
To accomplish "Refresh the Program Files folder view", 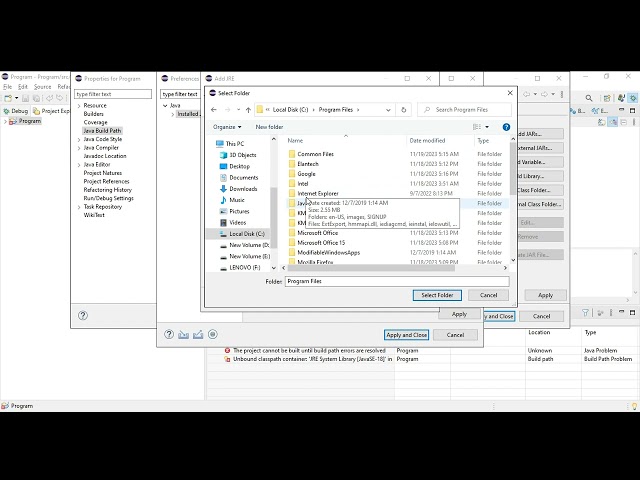I will [403, 110].
